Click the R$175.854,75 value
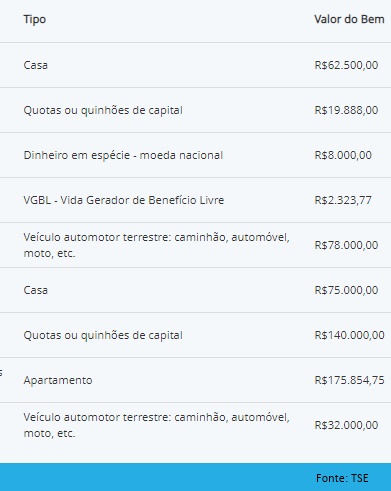Image resolution: width=391 pixels, height=491 pixels. (349, 380)
